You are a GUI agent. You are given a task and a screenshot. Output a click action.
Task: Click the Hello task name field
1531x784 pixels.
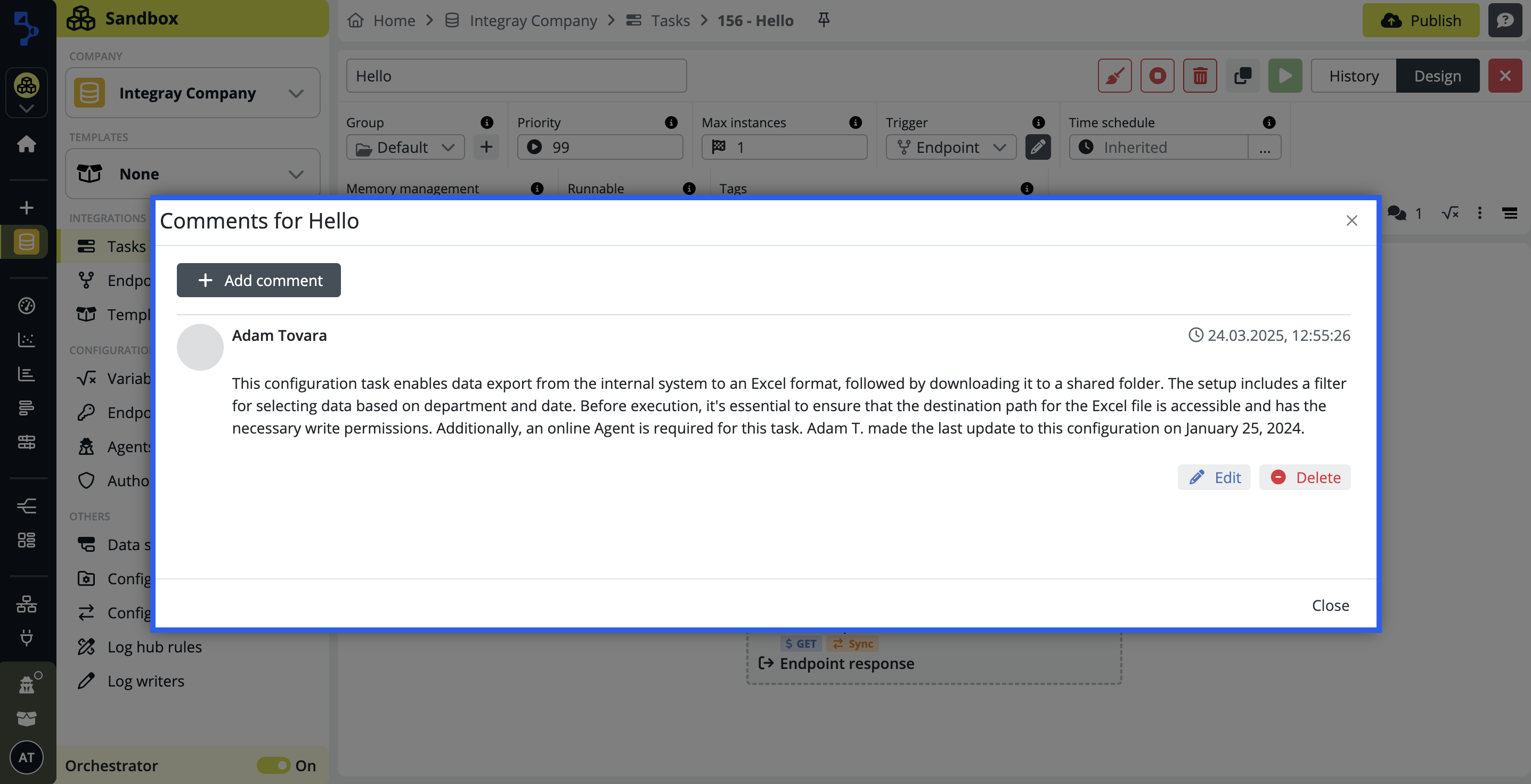[x=516, y=76]
